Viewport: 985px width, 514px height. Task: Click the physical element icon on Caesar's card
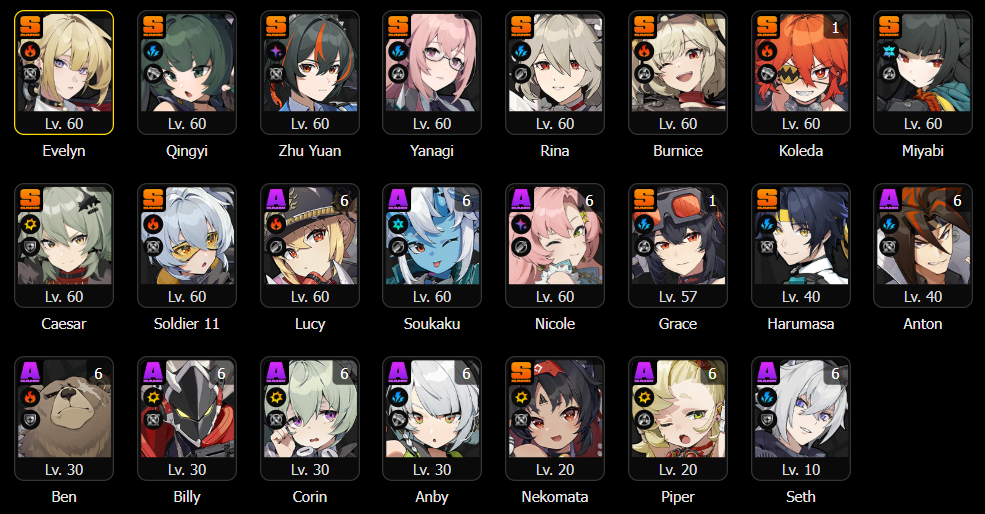(31, 224)
